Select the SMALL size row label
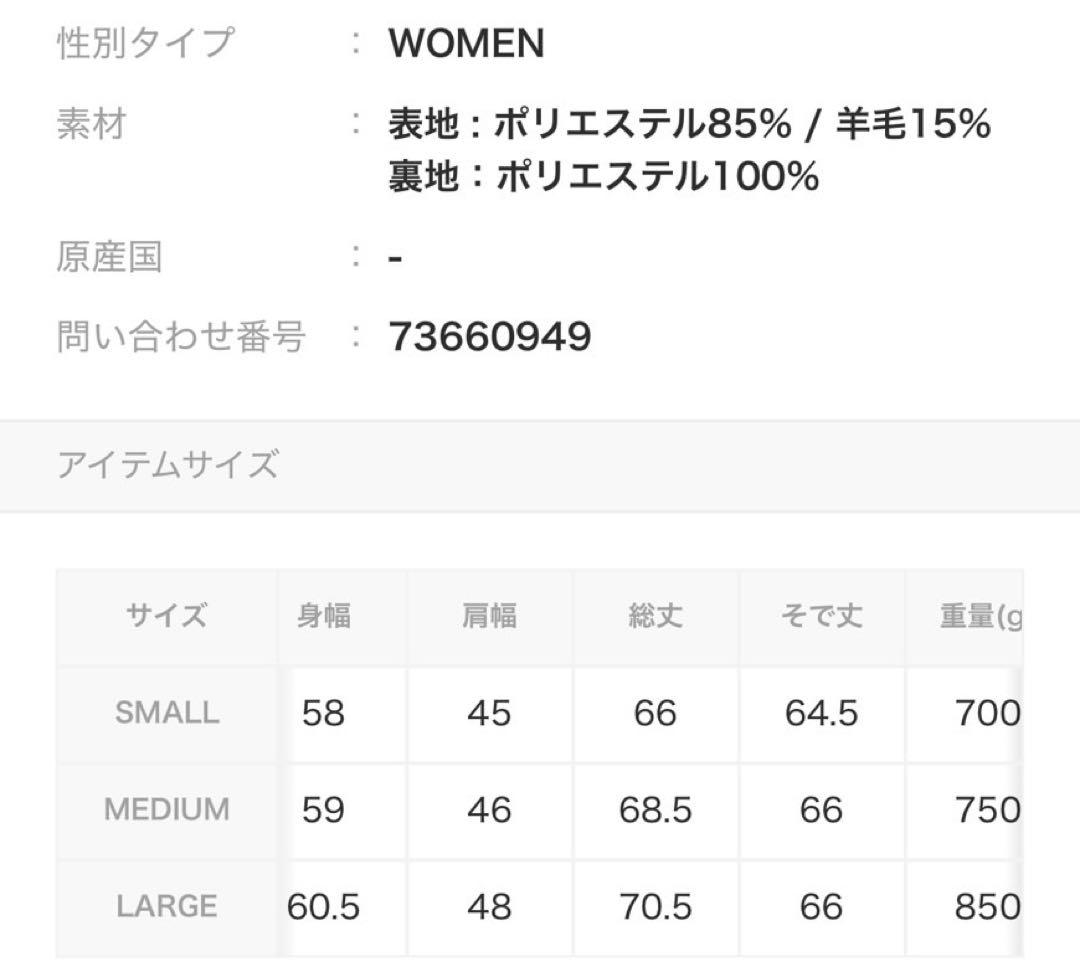This screenshot has height=960, width=1080. pyautogui.click(x=166, y=713)
